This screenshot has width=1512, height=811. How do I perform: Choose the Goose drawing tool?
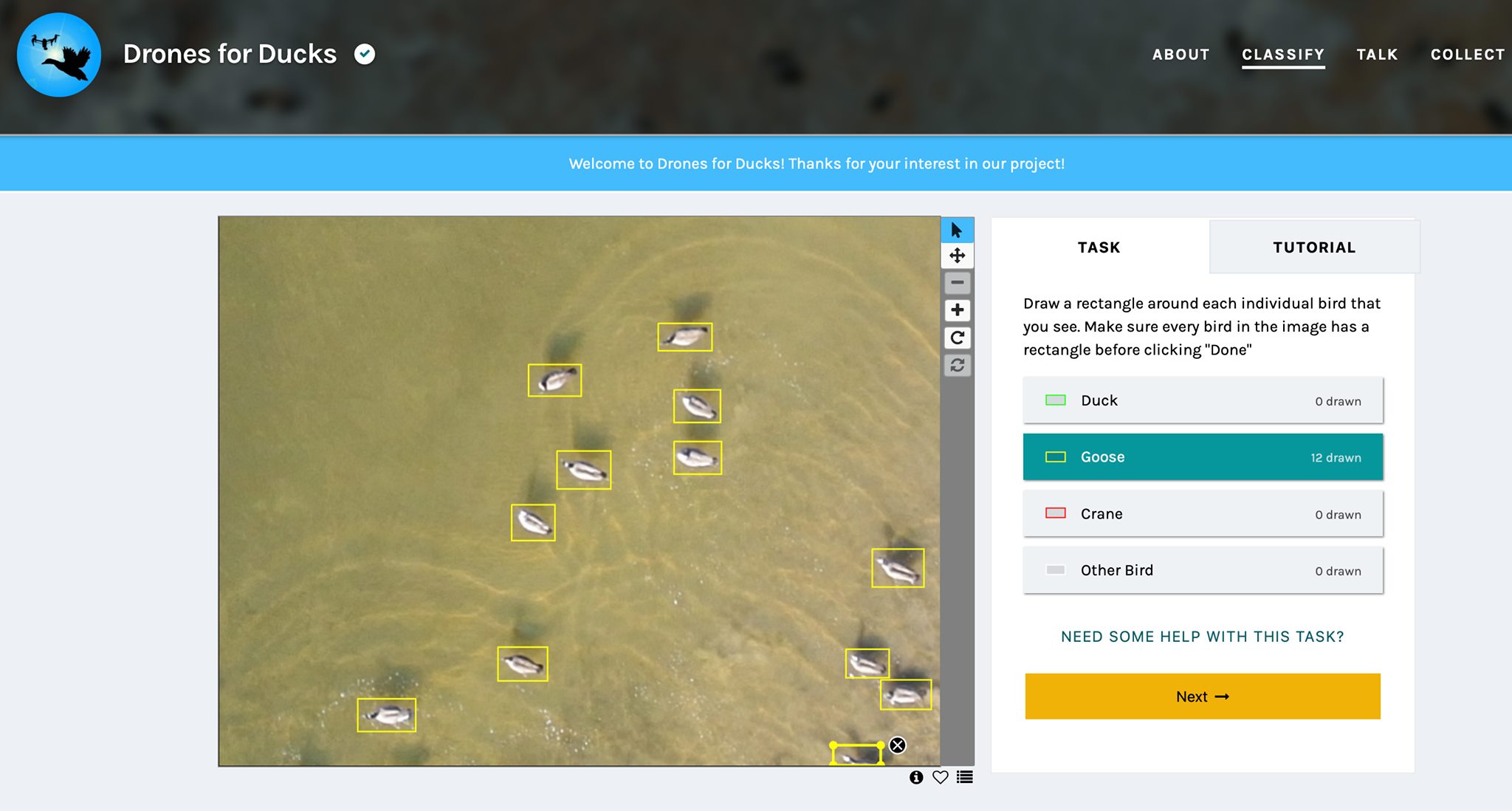pyautogui.click(x=1203, y=457)
